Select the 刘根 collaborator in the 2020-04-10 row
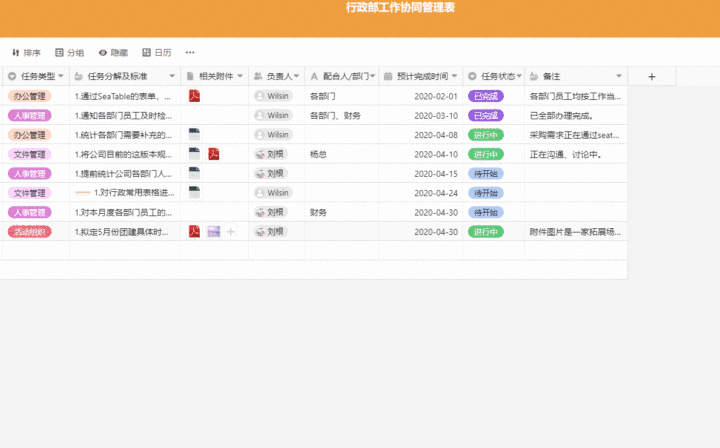Image resolution: width=720 pixels, height=448 pixels. click(x=270, y=154)
